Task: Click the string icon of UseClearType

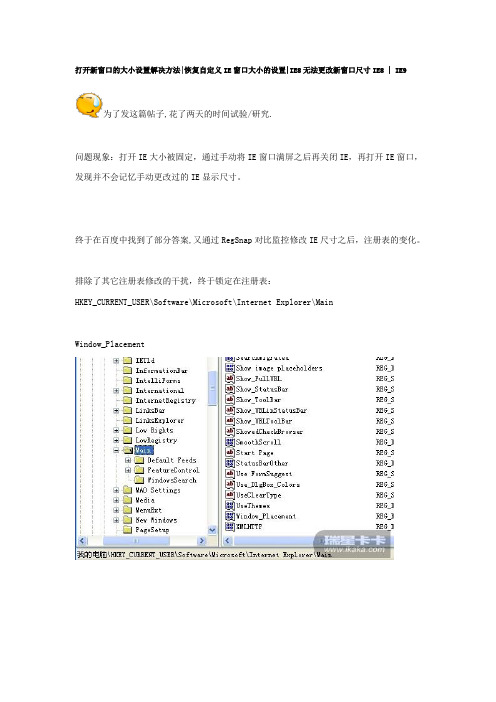Action: coord(230,495)
